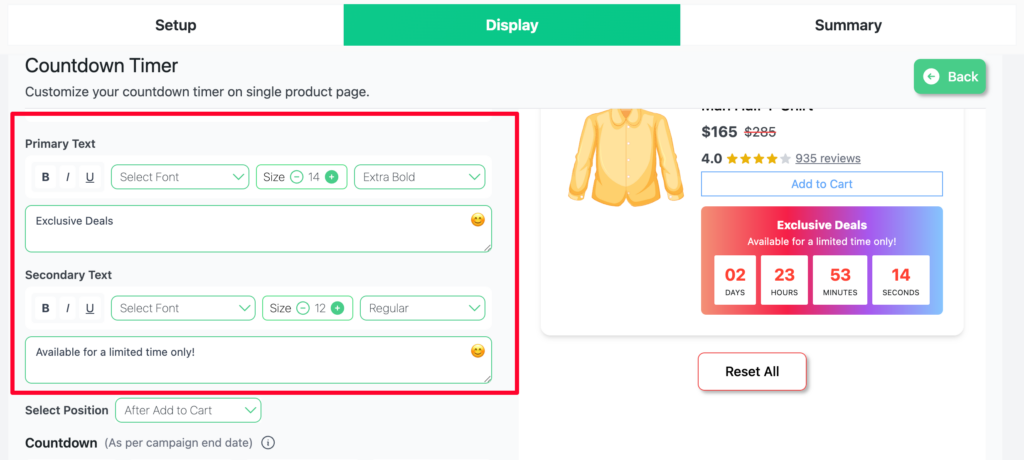Viewport: 1024px width, 460px height.
Task: Click the crossed-out $285 price
Action: 760,132
